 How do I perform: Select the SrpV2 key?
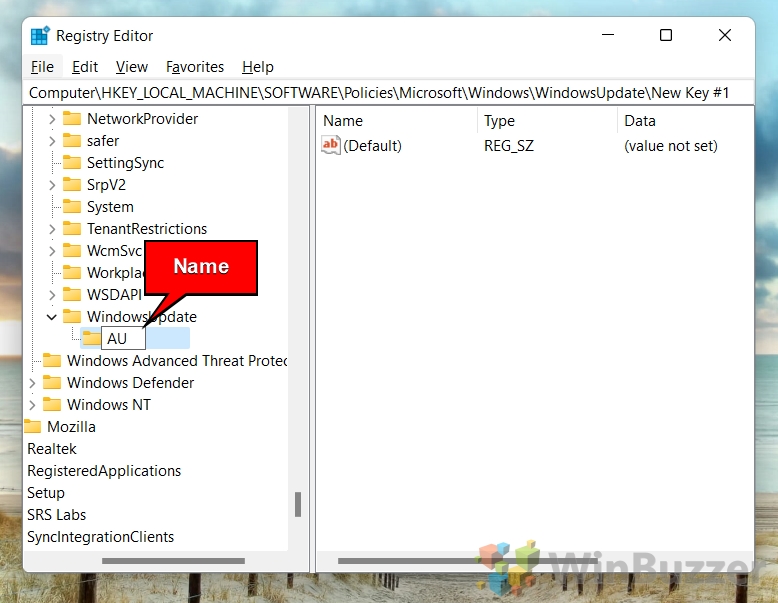pos(106,185)
